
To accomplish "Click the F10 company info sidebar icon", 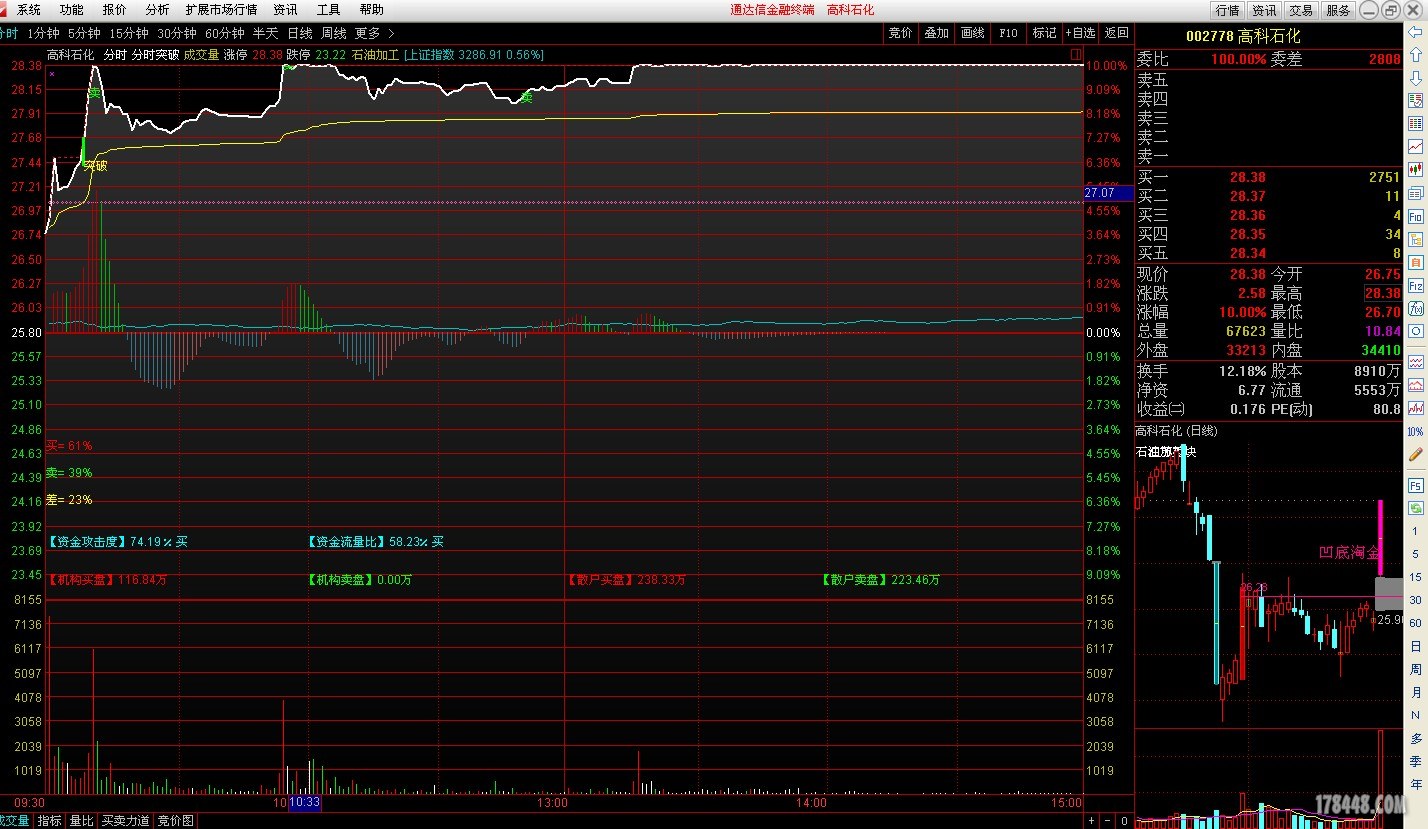I will 1415,216.
